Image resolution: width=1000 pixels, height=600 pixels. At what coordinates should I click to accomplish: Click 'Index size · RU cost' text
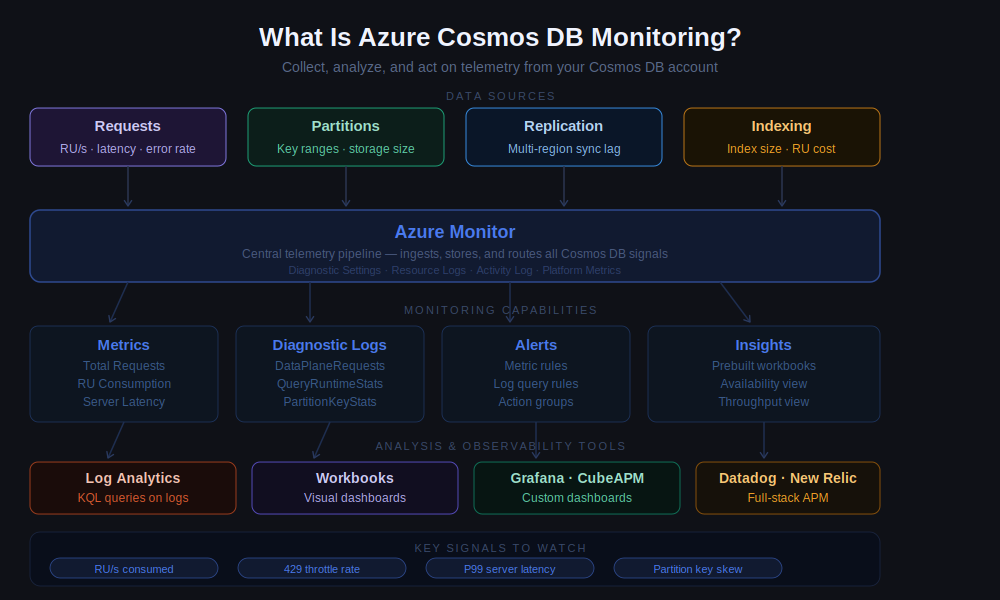pyautogui.click(x=781, y=149)
